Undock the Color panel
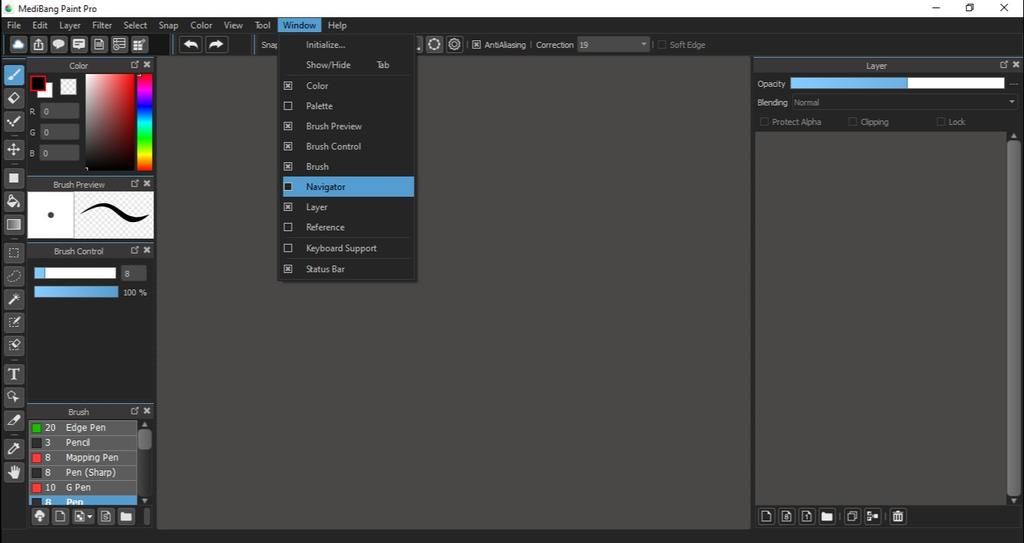Image resolution: width=1024 pixels, height=543 pixels. pos(135,65)
